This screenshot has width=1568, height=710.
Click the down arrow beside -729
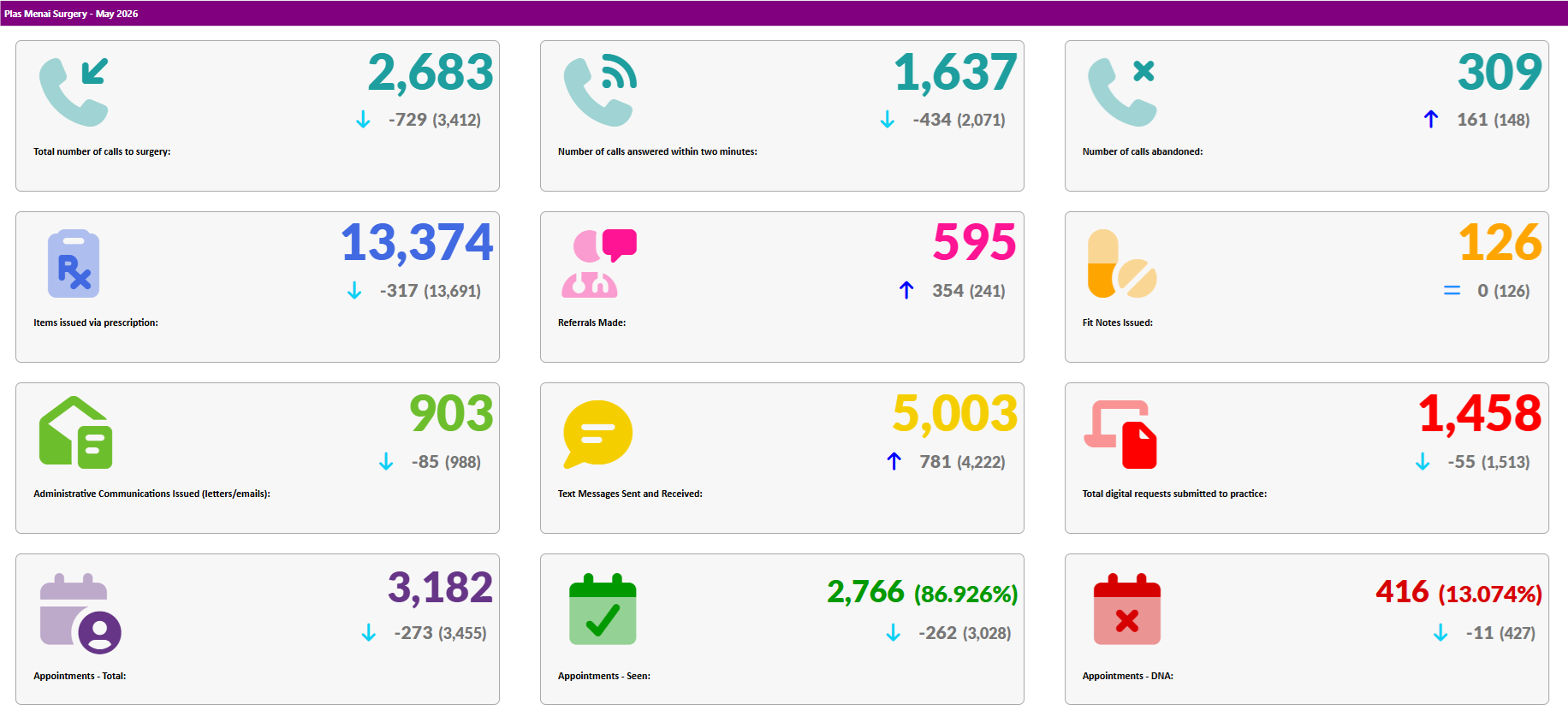363,120
